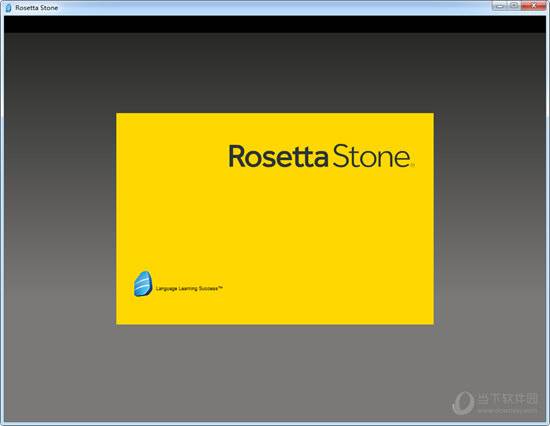This screenshot has height=426, width=550.
Task: Click the Rosetta Stone title bar icon
Action: point(8,8)
